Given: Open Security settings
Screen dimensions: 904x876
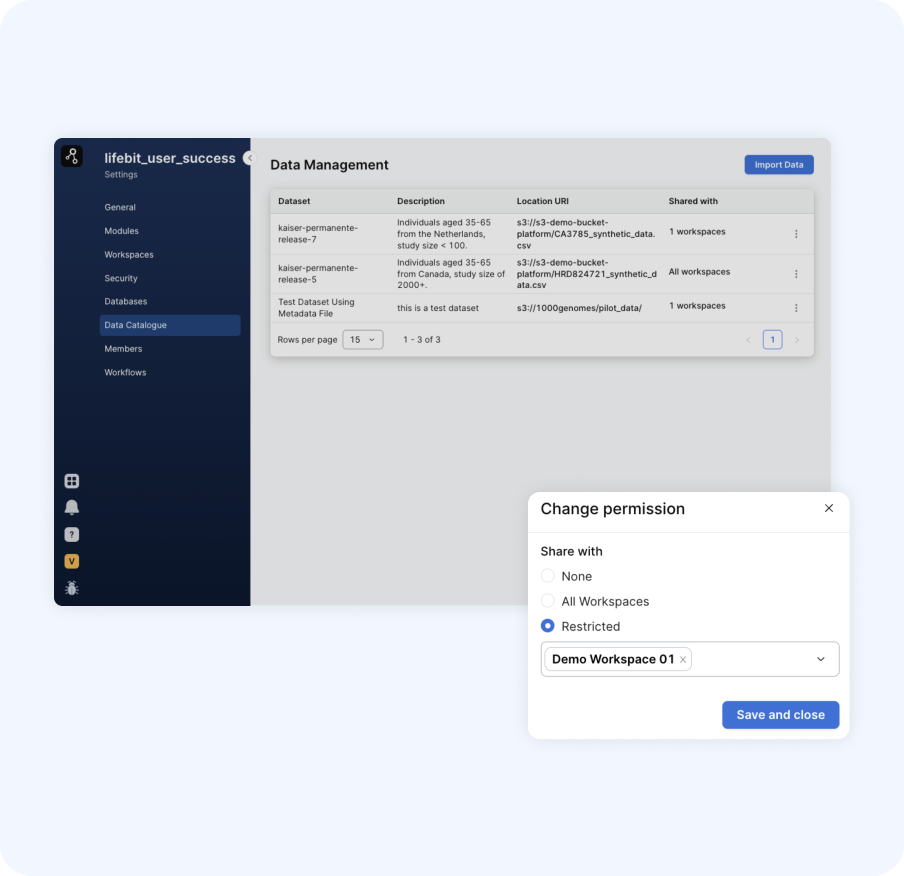Looking at the screenshot, I should tap(121, 278).
